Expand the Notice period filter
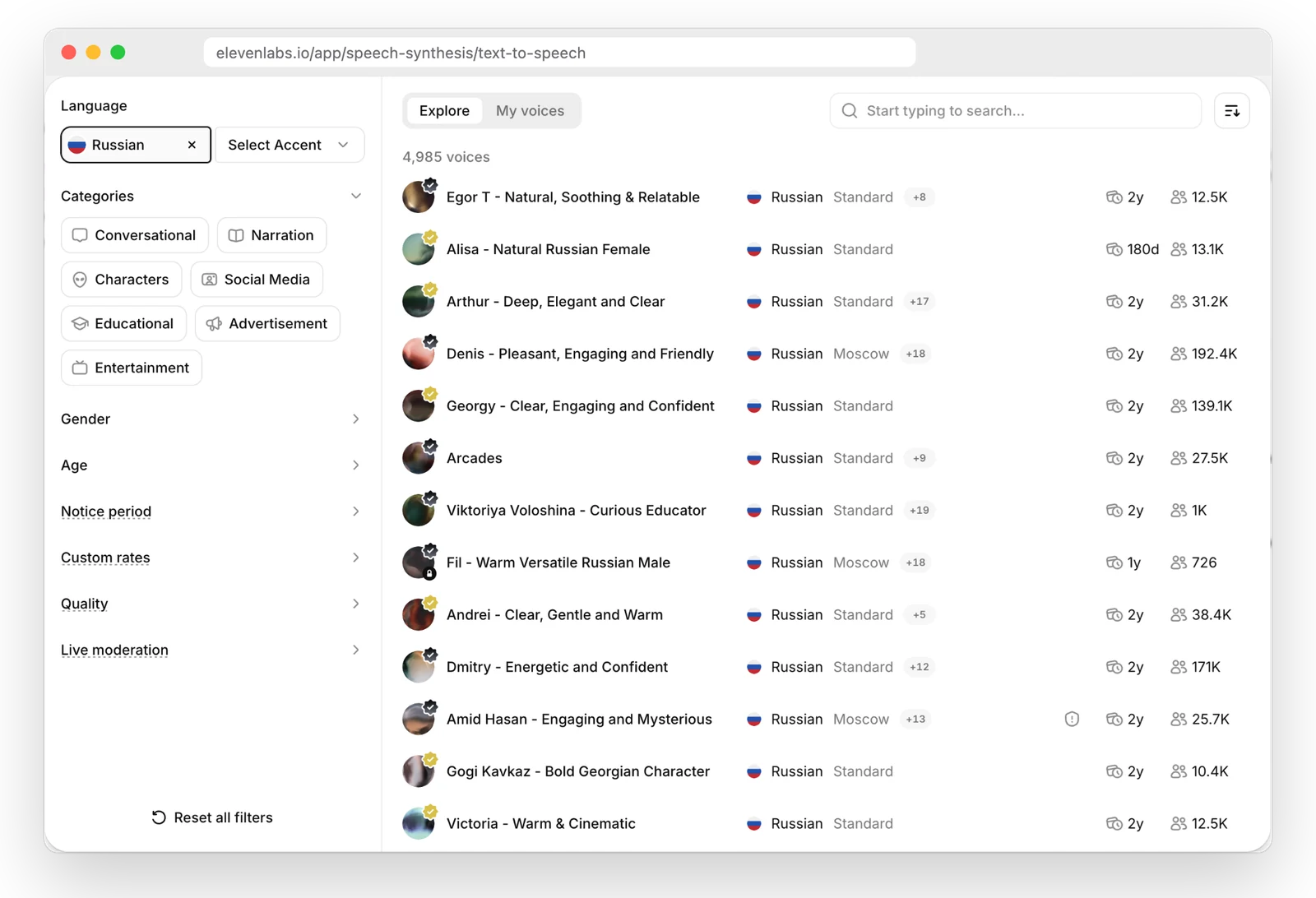 click(x=211, y=511)
